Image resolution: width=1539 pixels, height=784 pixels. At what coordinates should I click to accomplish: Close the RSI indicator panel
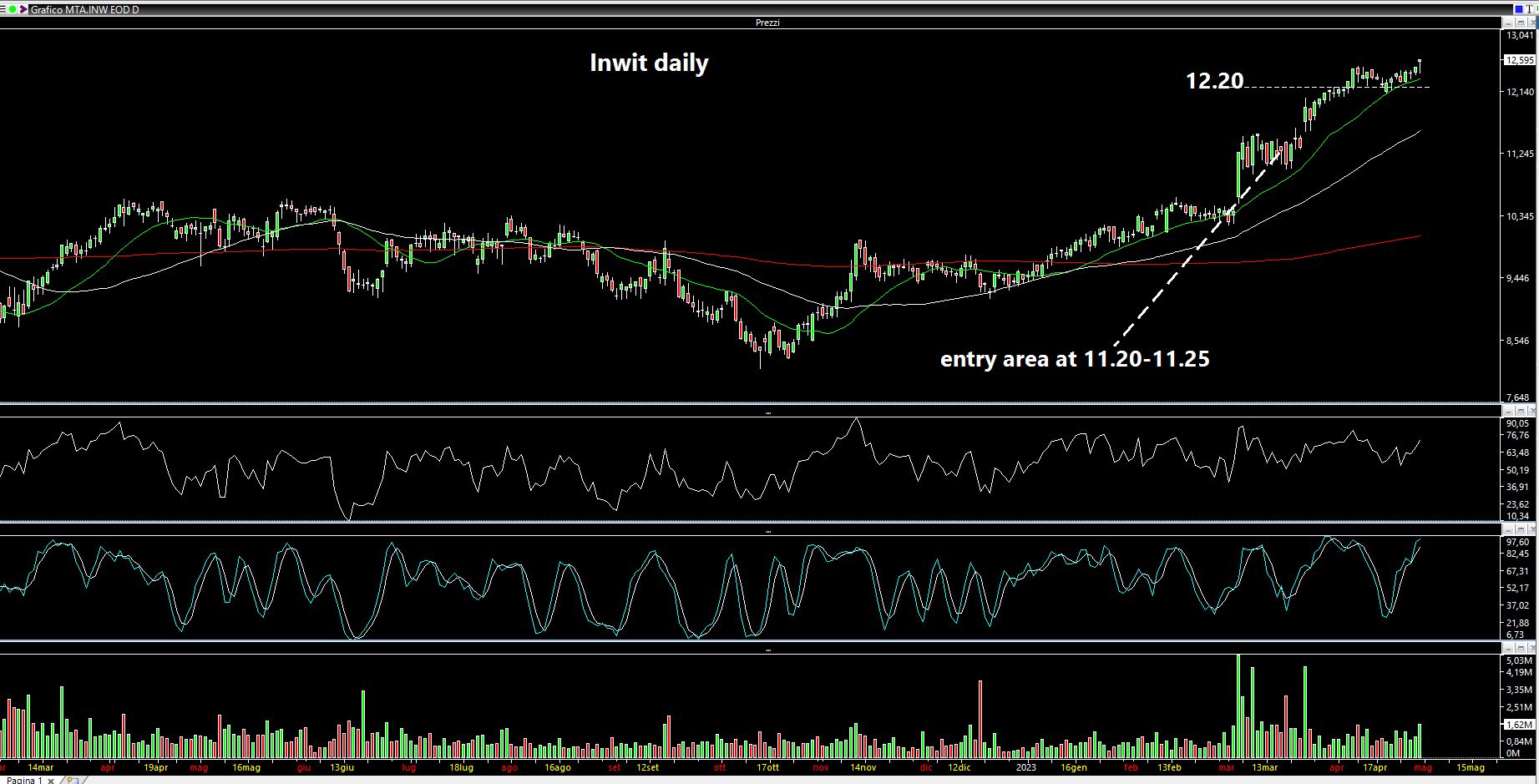pos(1532,411)
